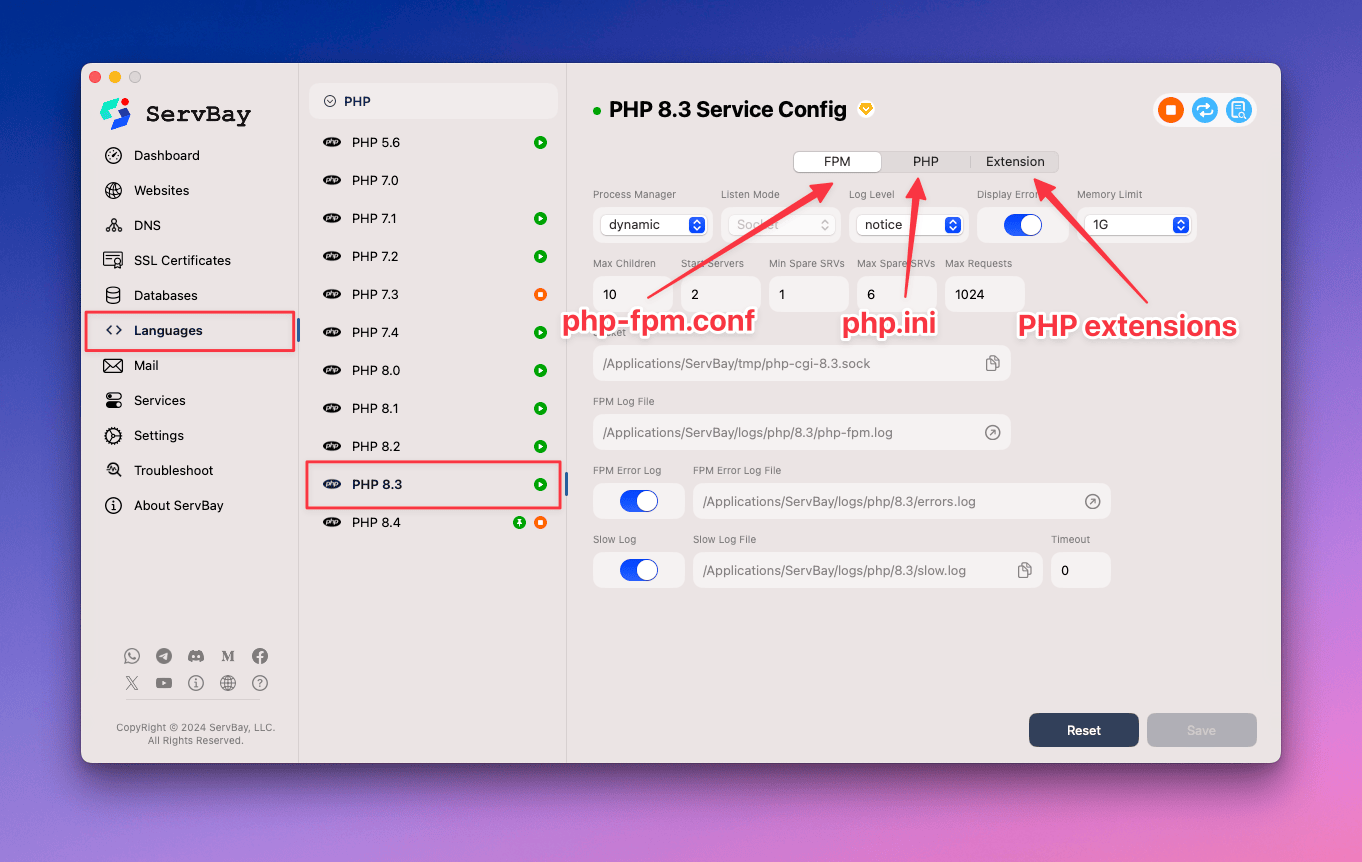This screenshot has width=1362, height=862.
Task: Open the Memory Limit dropdown
Action: click(1137, 225)
